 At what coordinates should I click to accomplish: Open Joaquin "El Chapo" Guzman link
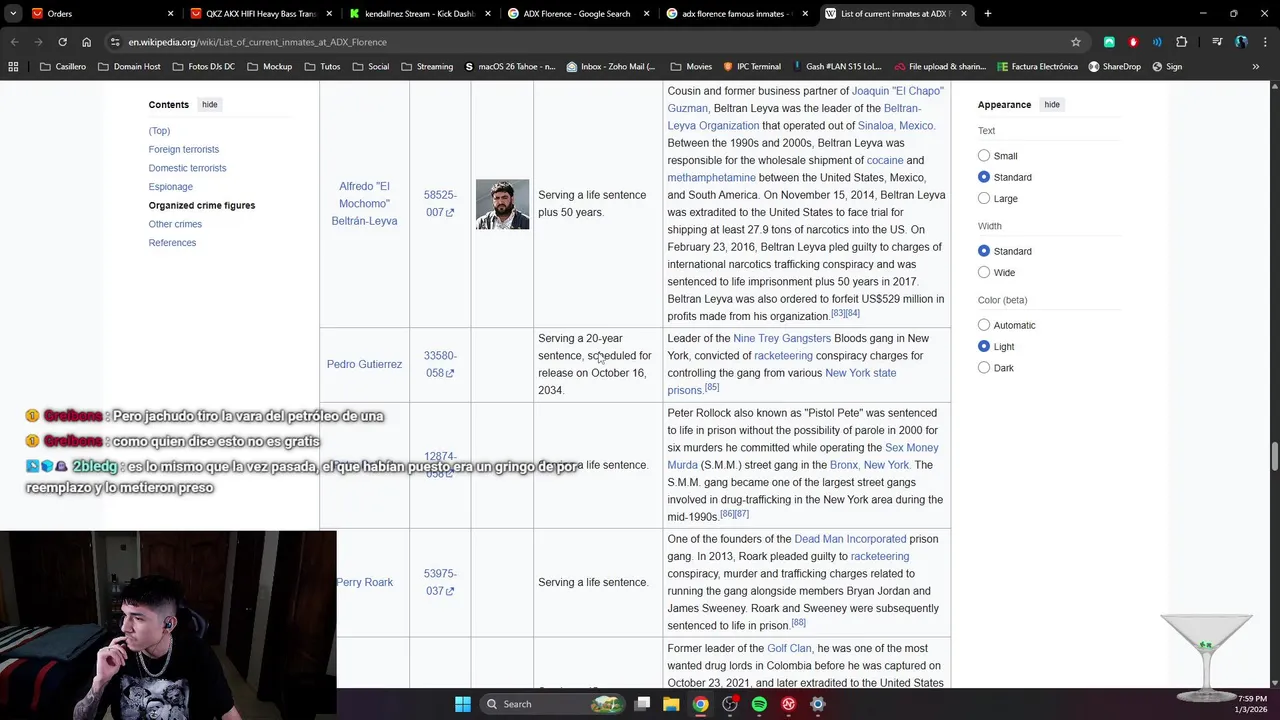pos(806,99)
